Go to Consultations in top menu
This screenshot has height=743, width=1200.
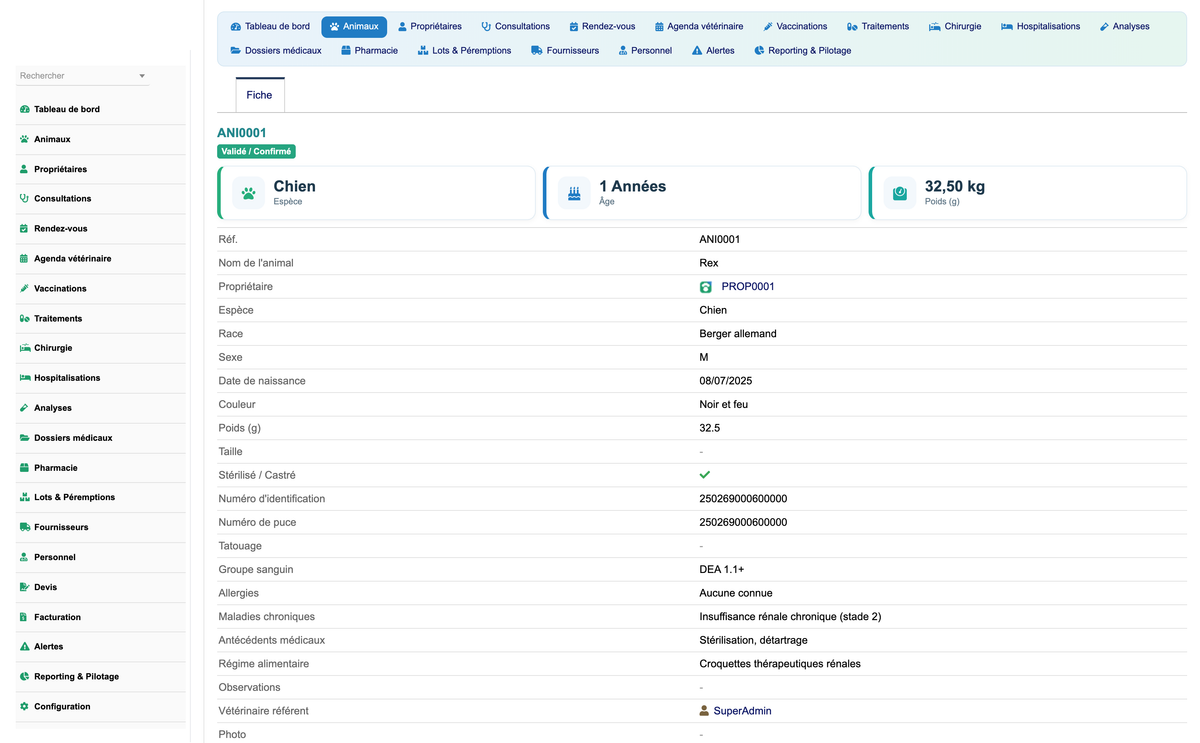click(515, 27)
